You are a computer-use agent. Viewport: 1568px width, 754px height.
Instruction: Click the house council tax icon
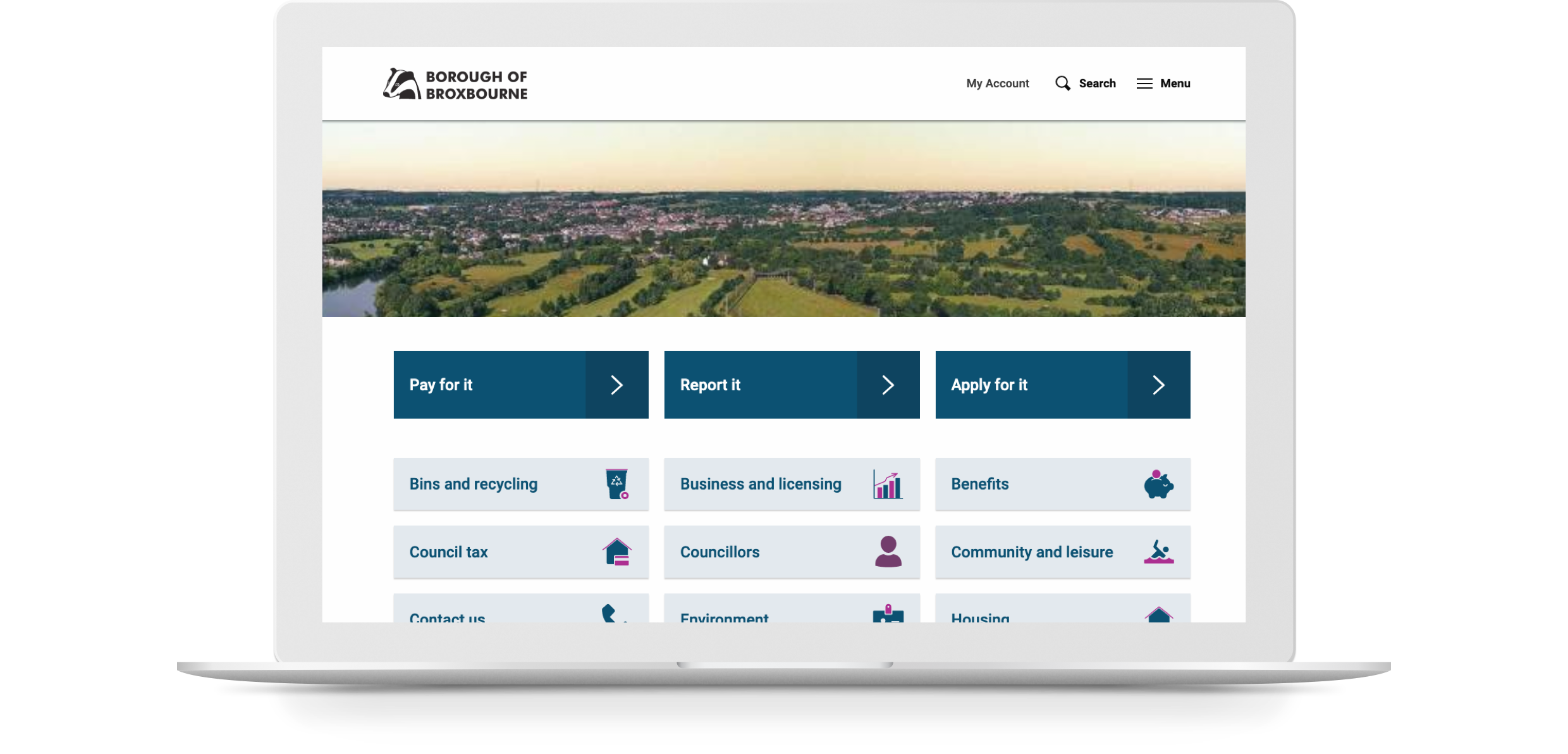coord(617,552)
